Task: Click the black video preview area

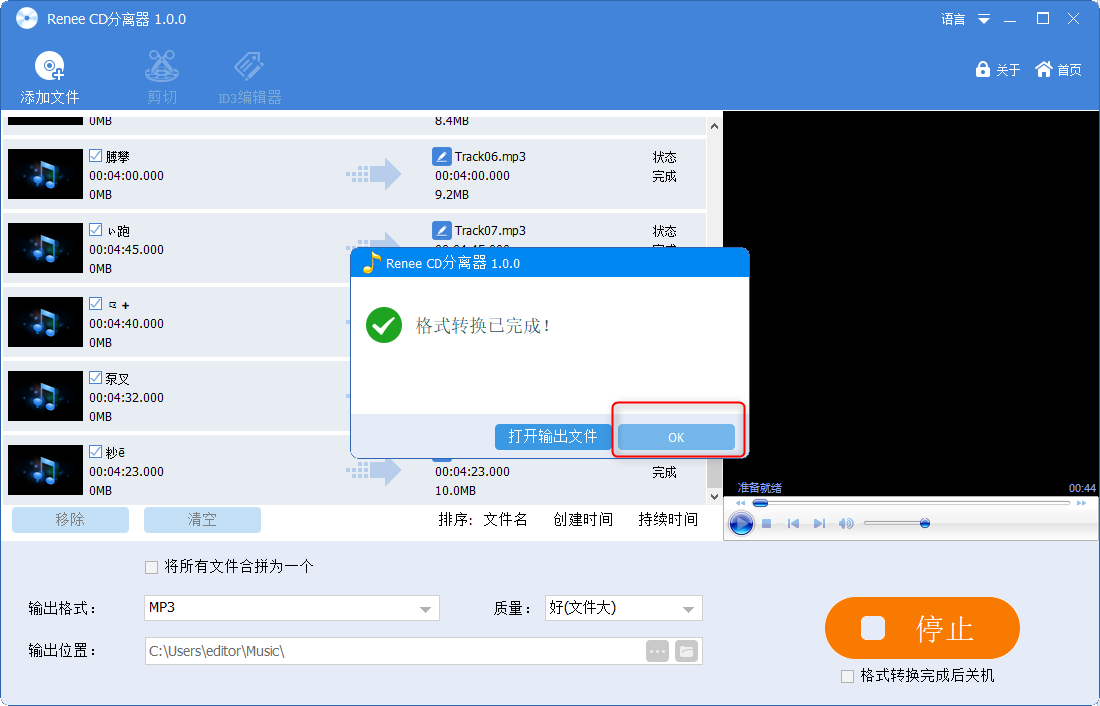Action: tap(911, 302)
